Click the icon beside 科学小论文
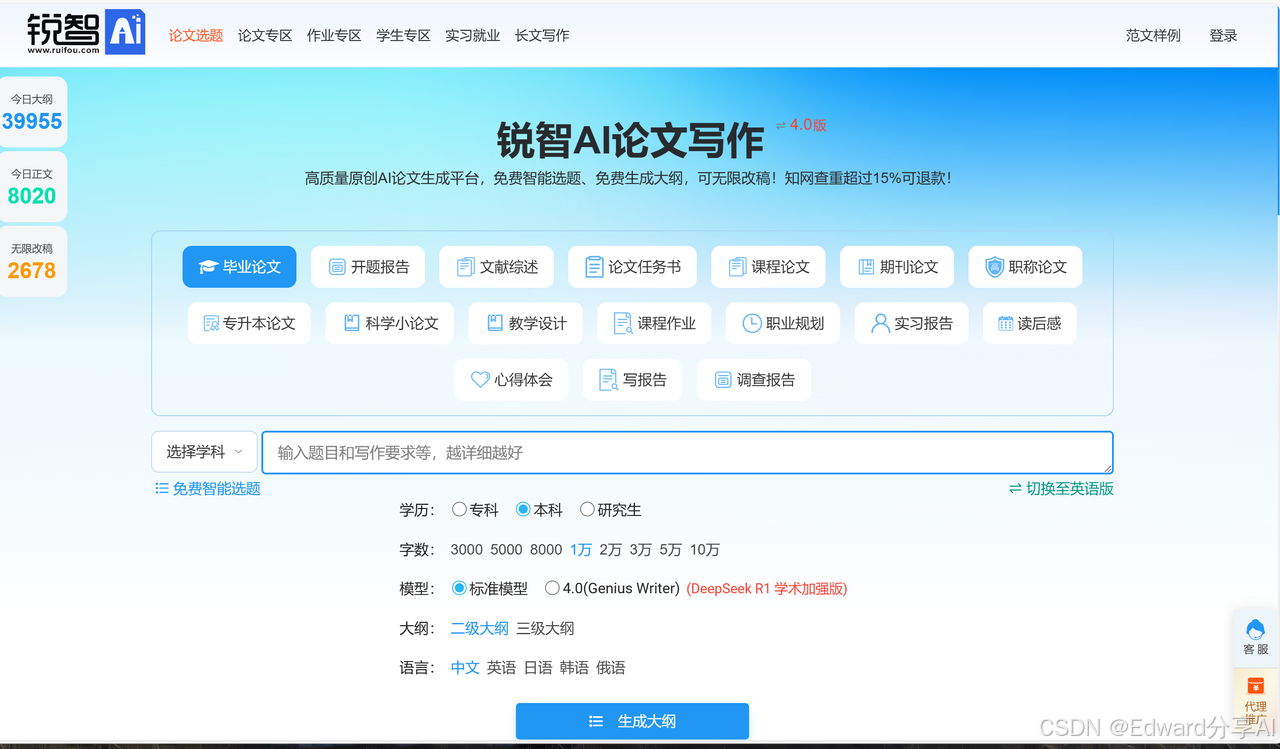This screenshot has width=1280, height=749. click(351, 323)
